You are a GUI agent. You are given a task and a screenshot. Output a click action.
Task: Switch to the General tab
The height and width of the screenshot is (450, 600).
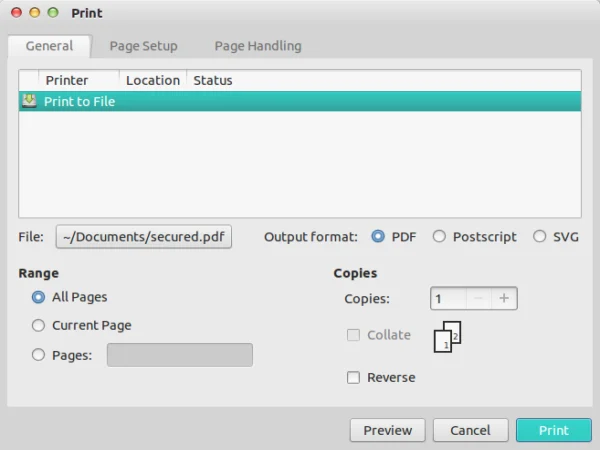pos(49,46)
